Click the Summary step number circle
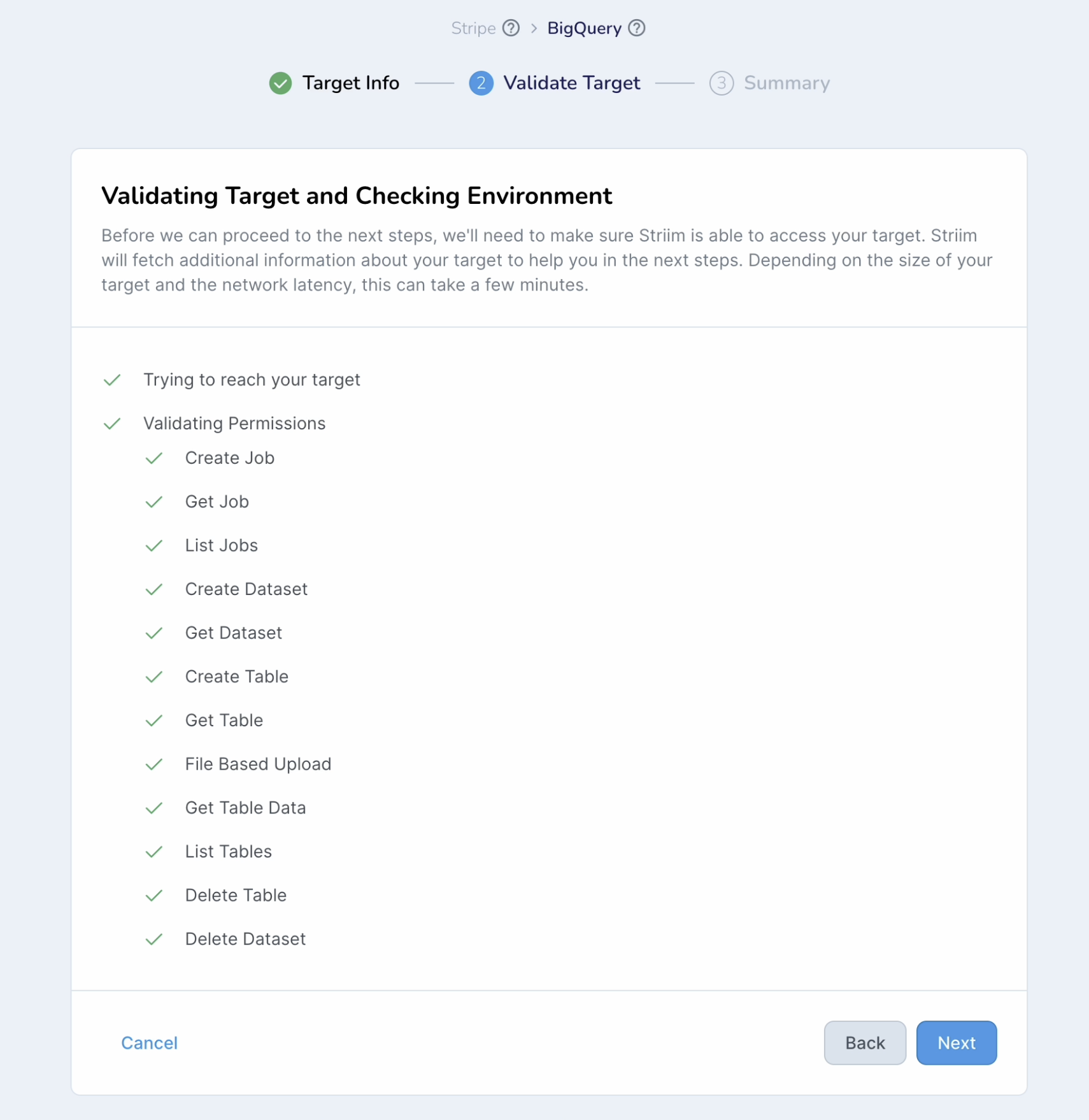1089x1120 pixels. [722, 83]
